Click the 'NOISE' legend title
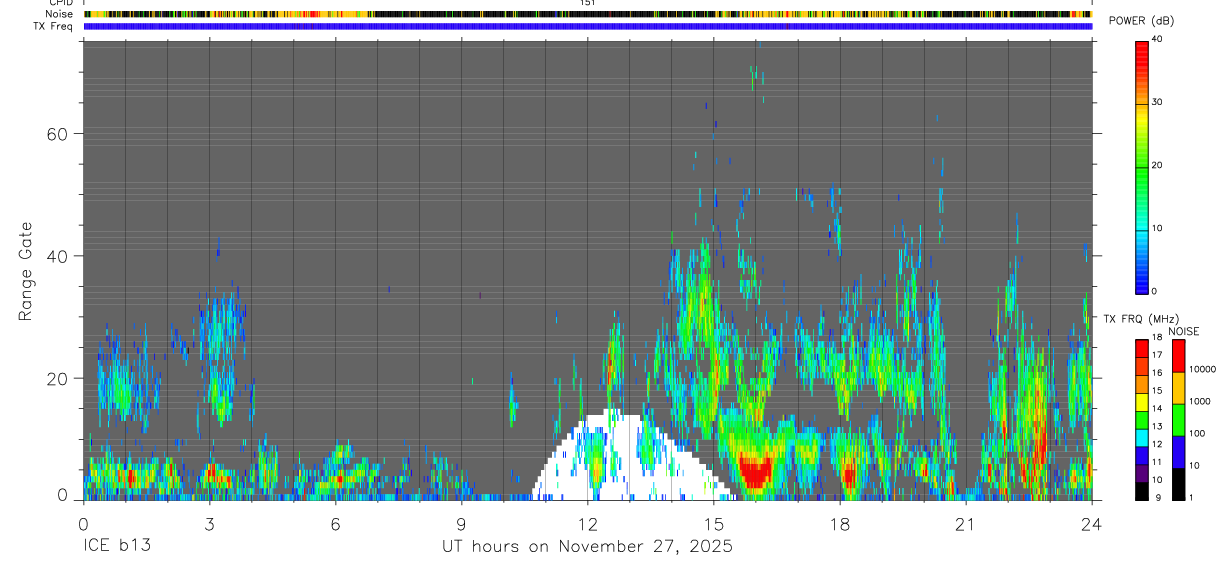 1184,331
